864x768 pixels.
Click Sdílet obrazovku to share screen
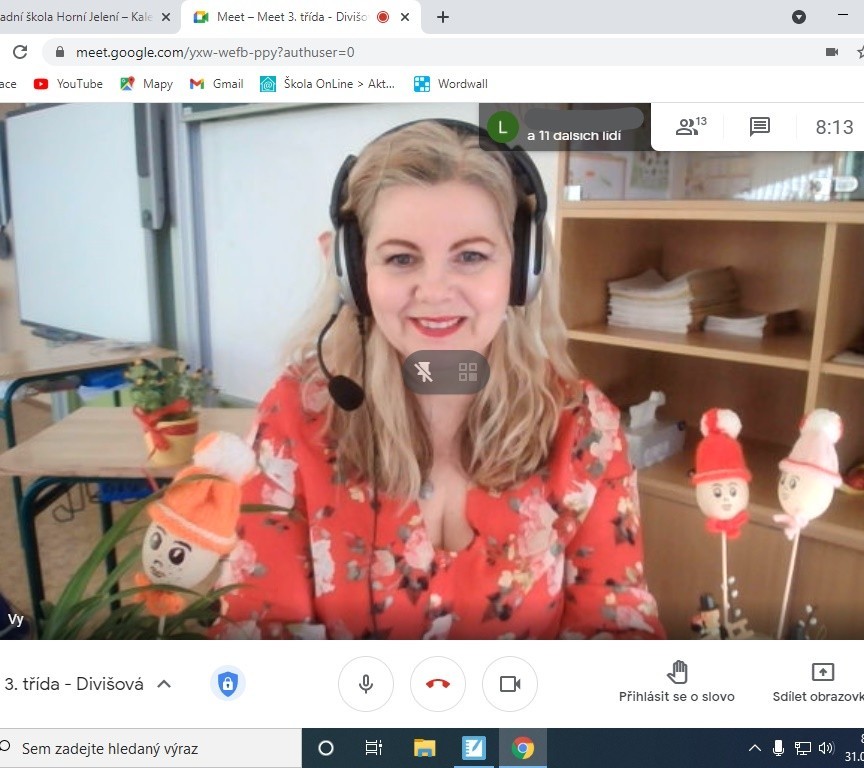(x=818, y=682)
